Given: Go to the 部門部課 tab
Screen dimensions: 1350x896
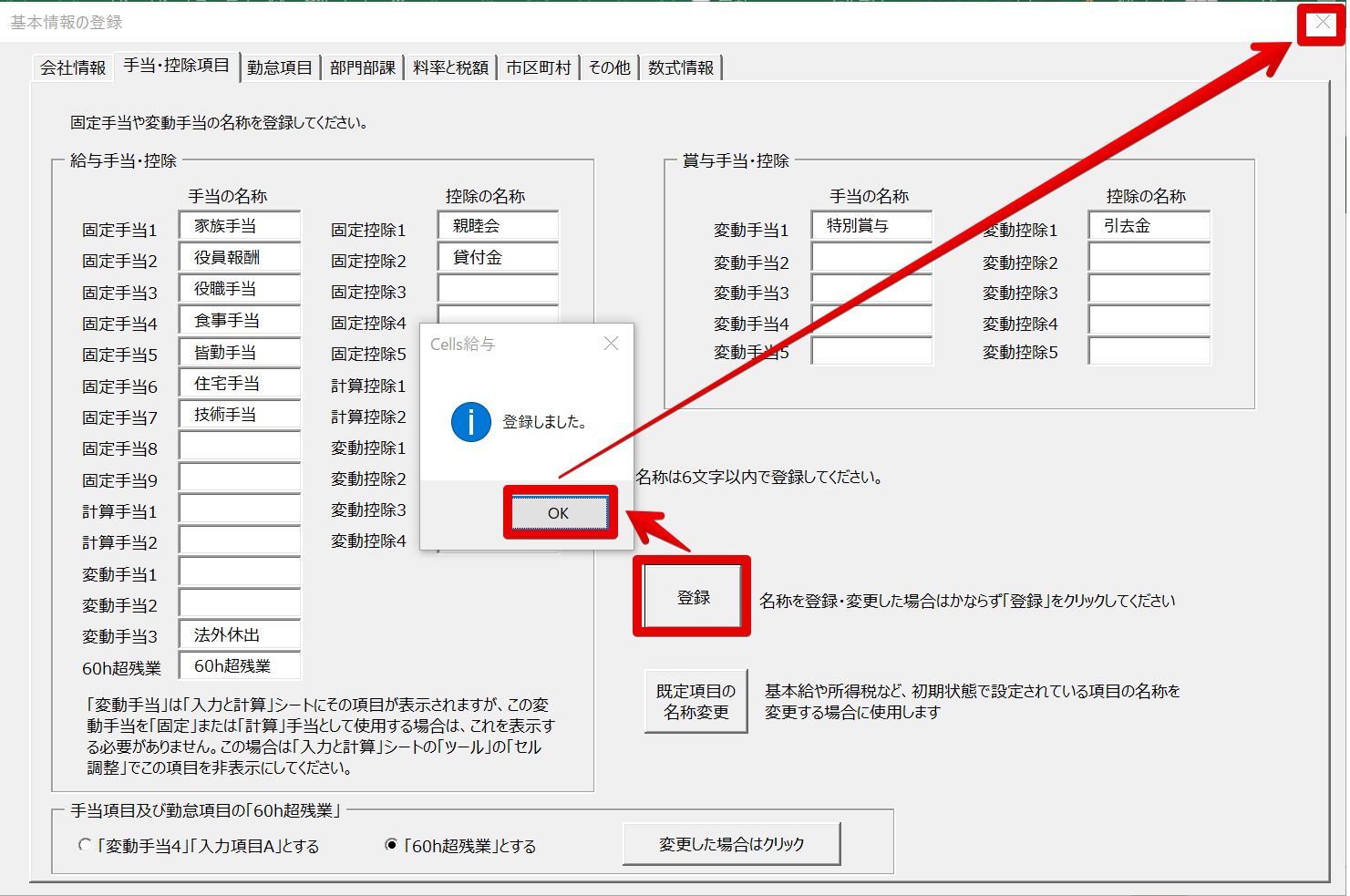Looking at the screenshot, I should (x=362, y=68).
